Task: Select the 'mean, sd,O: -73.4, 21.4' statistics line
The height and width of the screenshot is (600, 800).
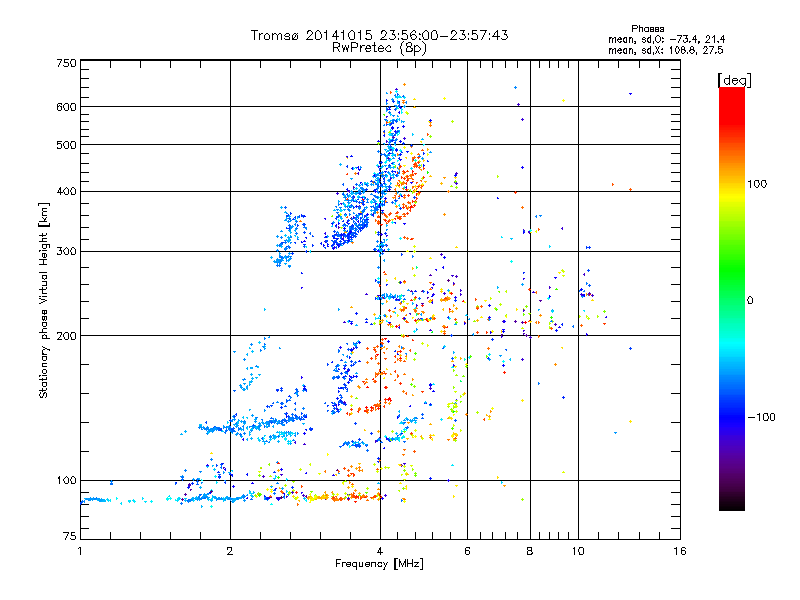Action: point(666,39)
